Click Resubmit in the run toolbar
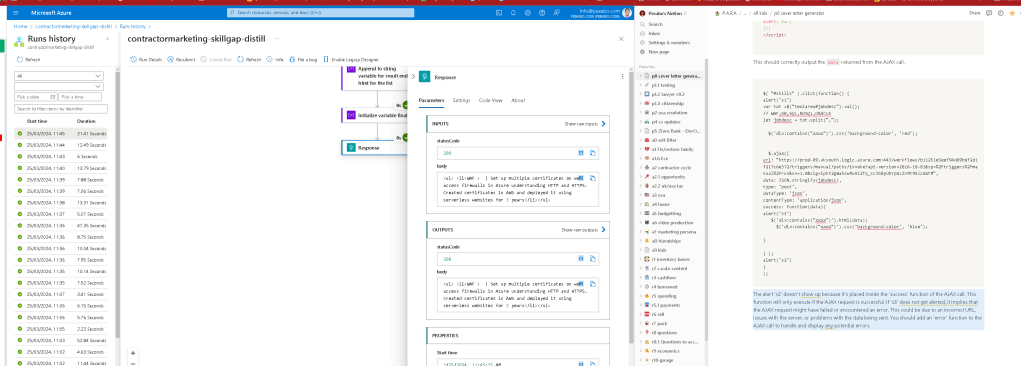The width and height of the screenshot is (1021, 366). click(x=182, y=59)
